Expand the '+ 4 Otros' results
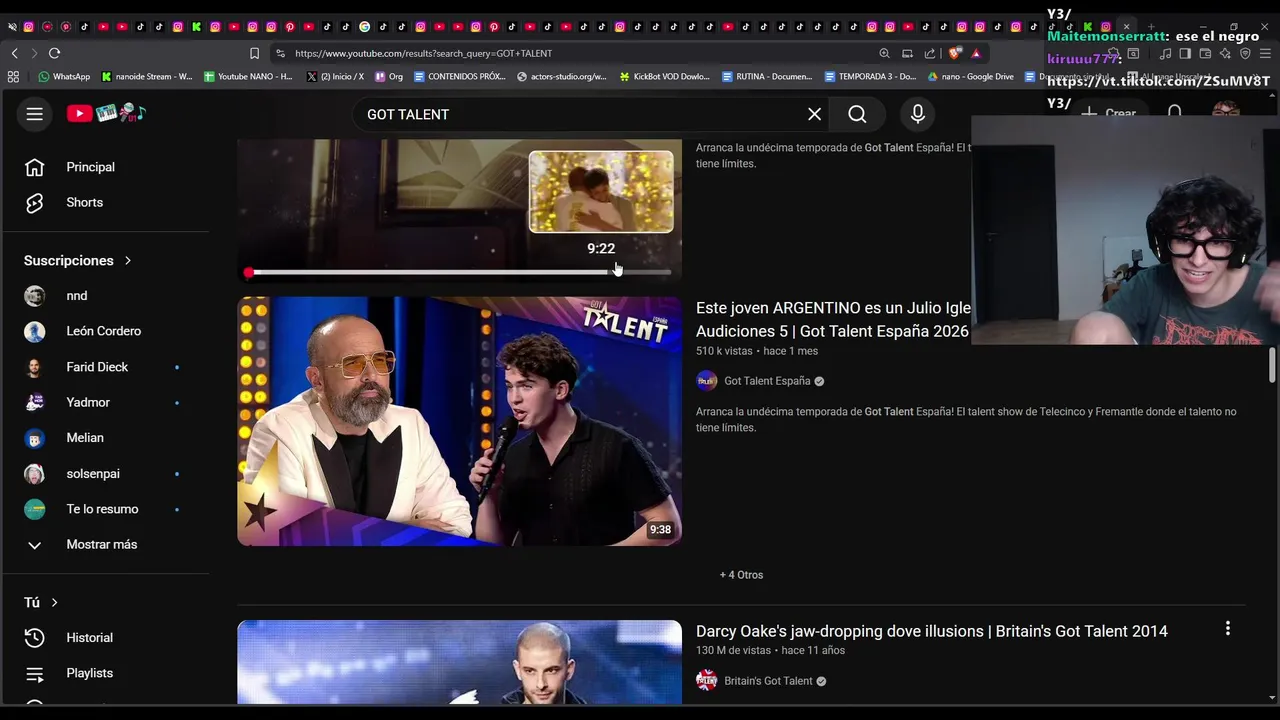This screenshot has width=1280, height=720. (x=741, y=575)
